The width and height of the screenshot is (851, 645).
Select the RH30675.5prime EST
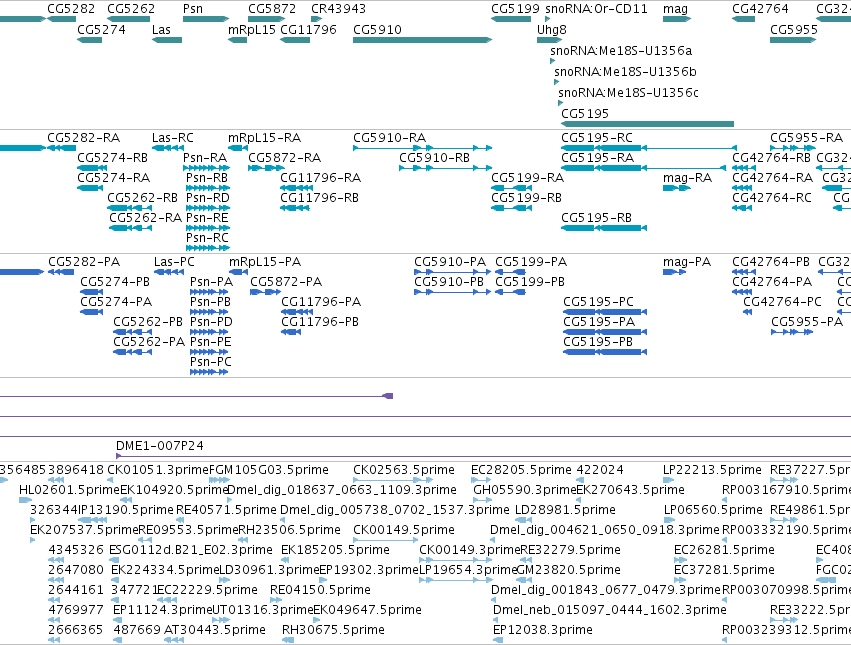coord(288,640)
